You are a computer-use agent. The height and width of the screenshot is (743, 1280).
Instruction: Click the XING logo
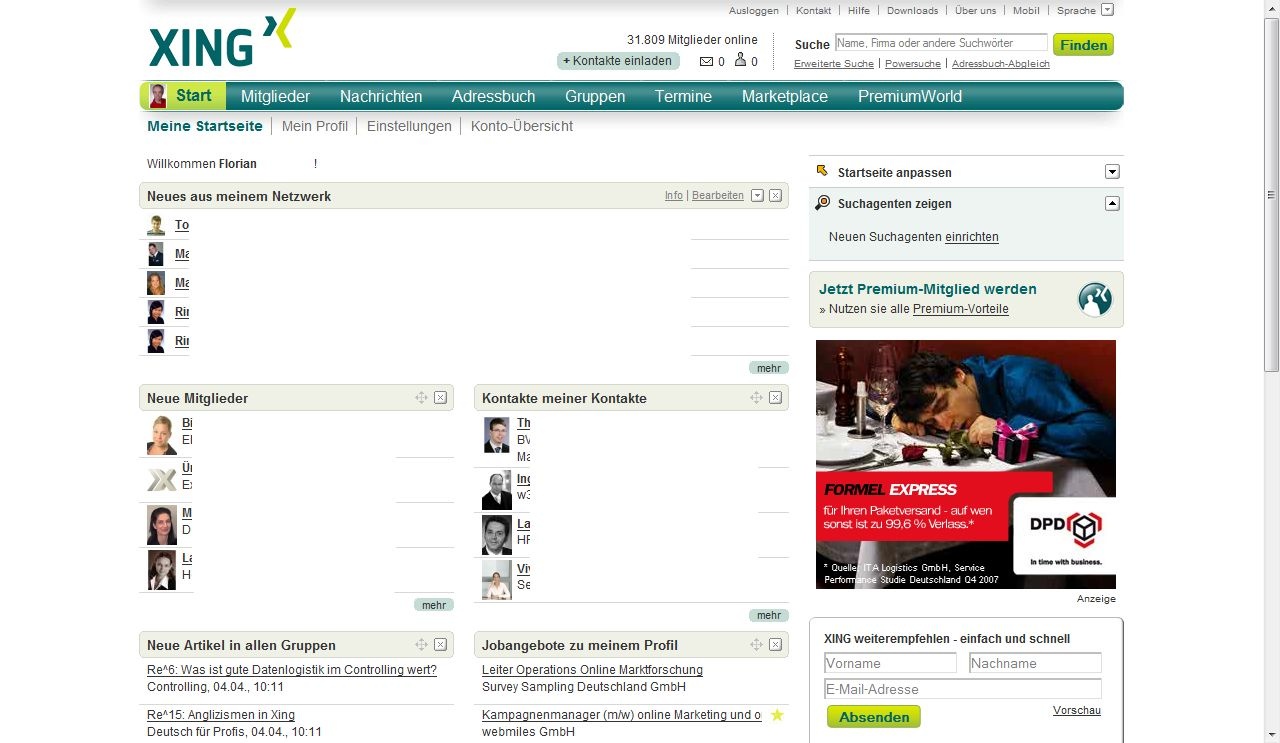pos(222,40)
